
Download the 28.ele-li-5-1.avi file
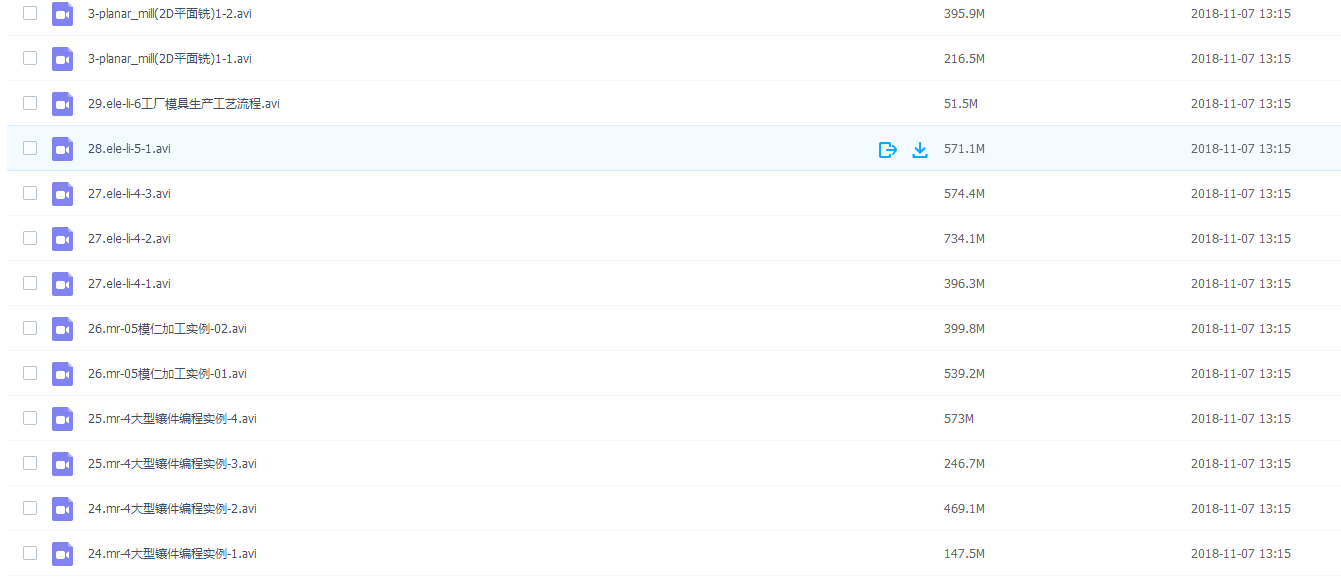coord(920,150)
